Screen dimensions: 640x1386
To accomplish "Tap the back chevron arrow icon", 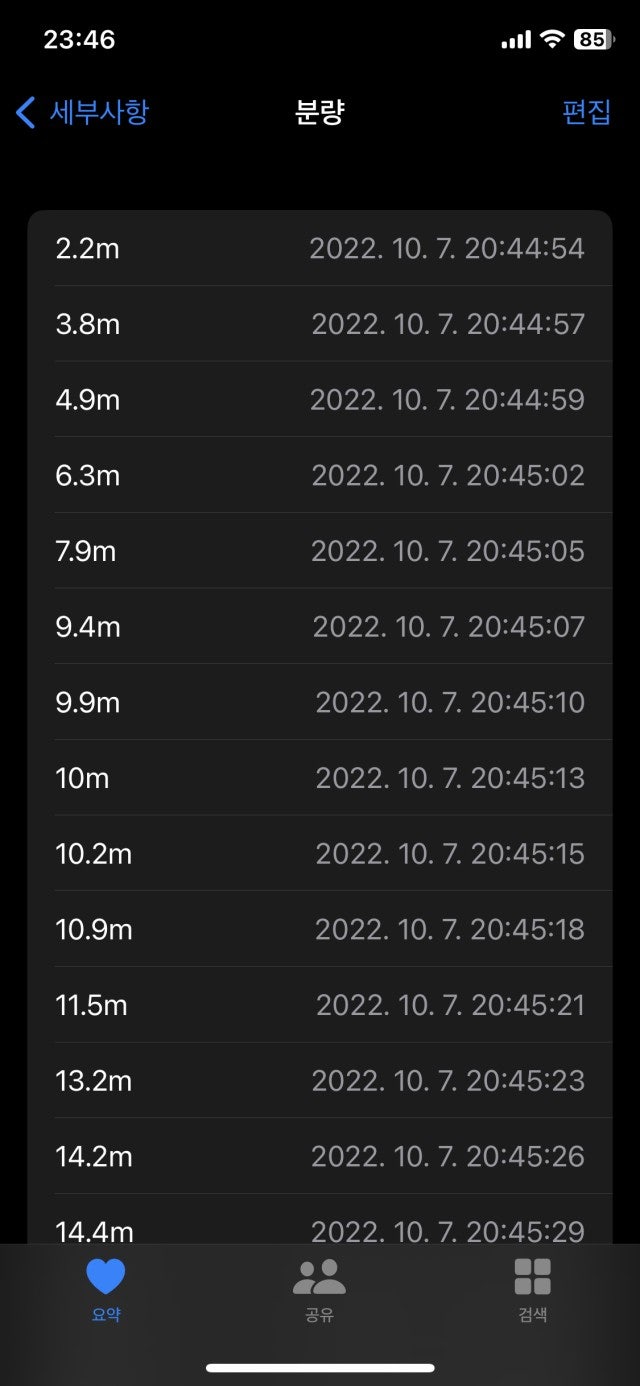I will [26, 112].
